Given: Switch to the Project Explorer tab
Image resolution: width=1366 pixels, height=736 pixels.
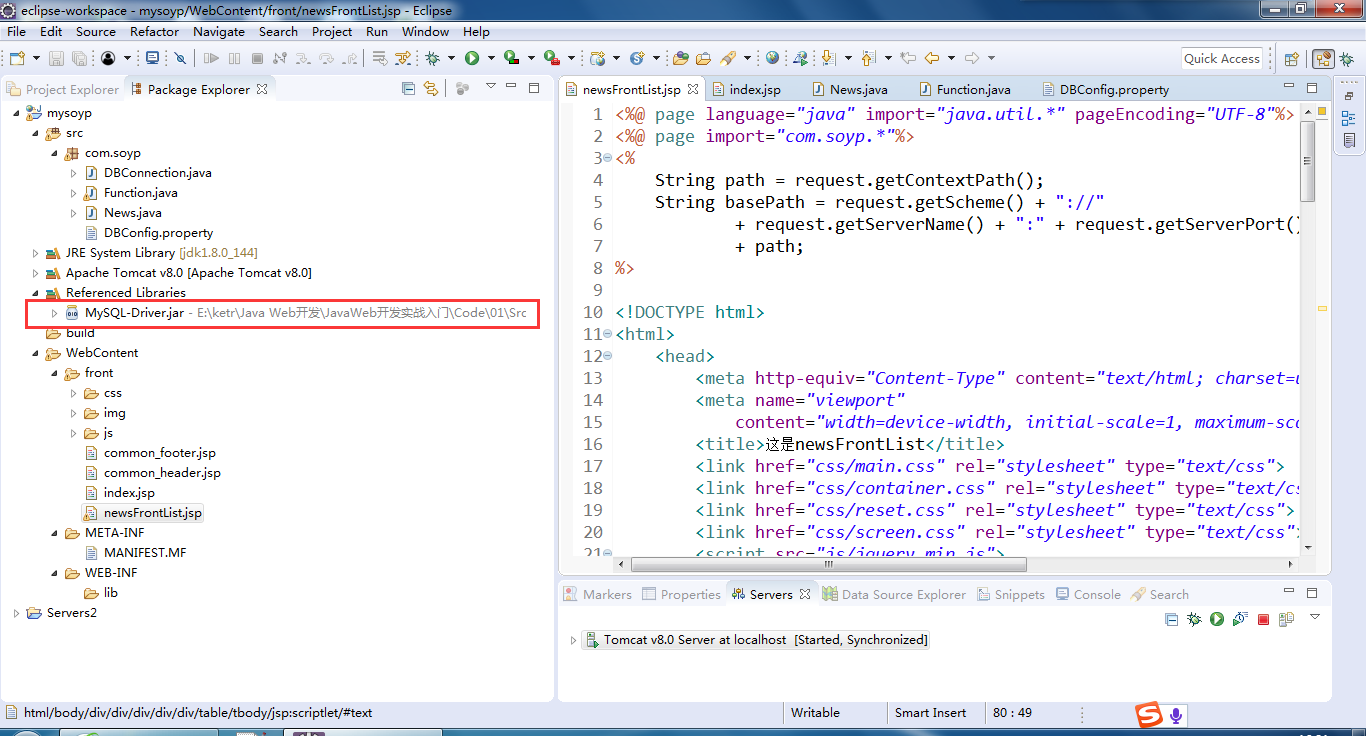Looking at the screenshot, I should click(x=62, y=89).
